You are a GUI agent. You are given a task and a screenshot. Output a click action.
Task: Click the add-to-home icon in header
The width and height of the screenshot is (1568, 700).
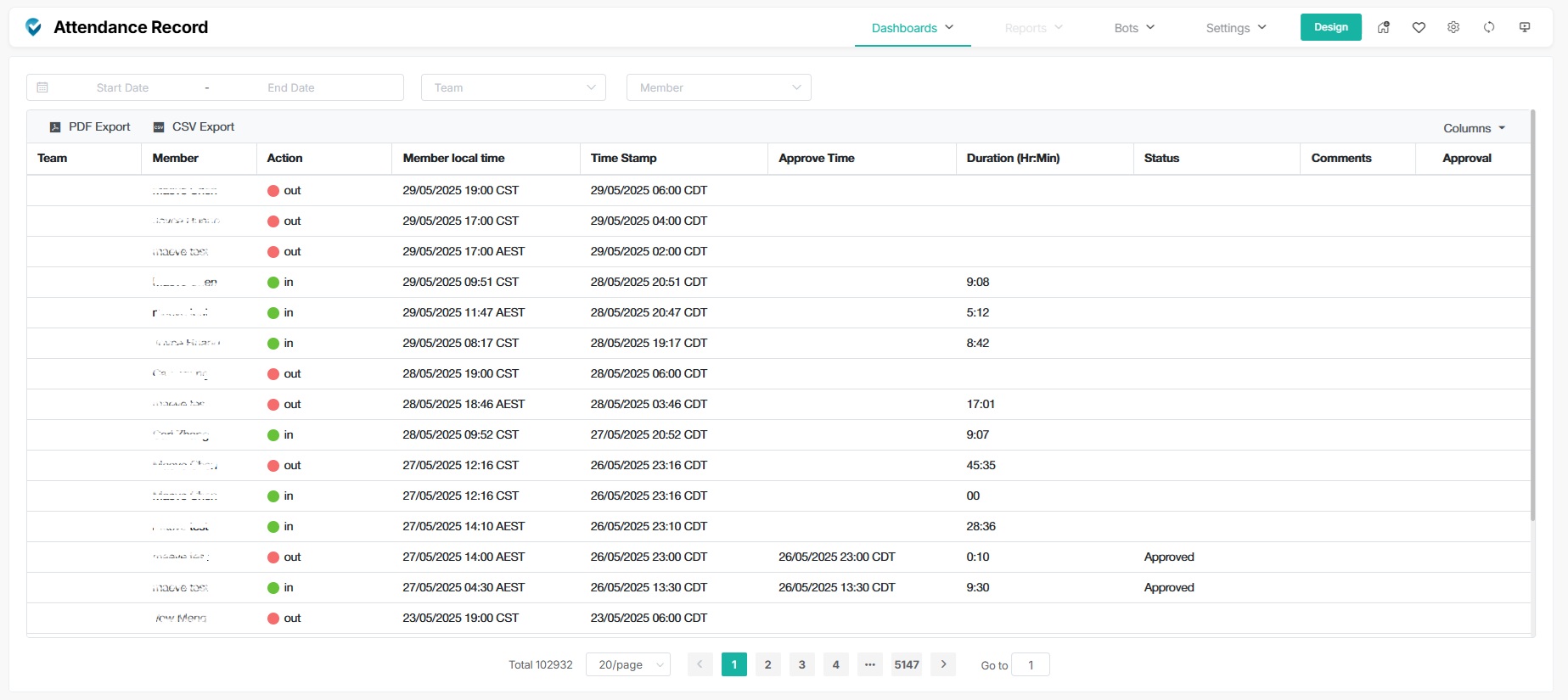coord(1383,27)
